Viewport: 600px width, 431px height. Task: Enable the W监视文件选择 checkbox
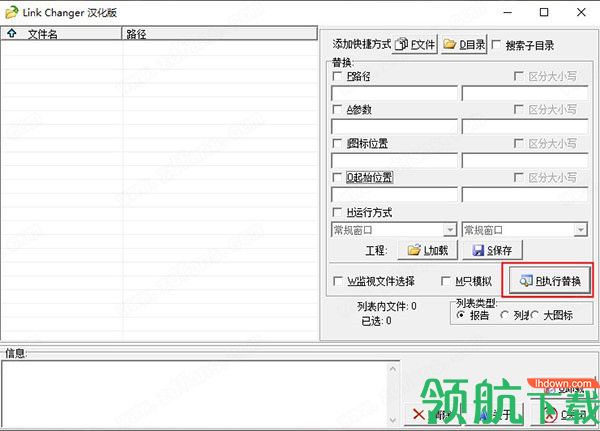(x=338, y=281)
